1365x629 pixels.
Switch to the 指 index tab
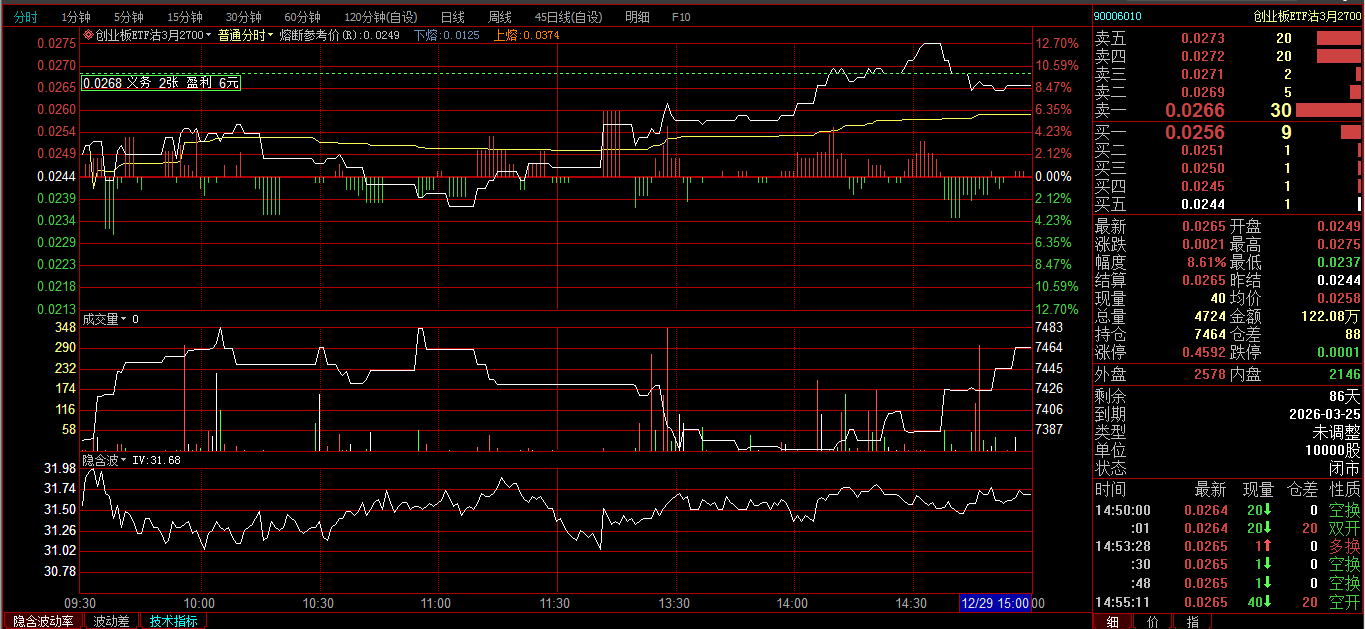(1192, 621)
